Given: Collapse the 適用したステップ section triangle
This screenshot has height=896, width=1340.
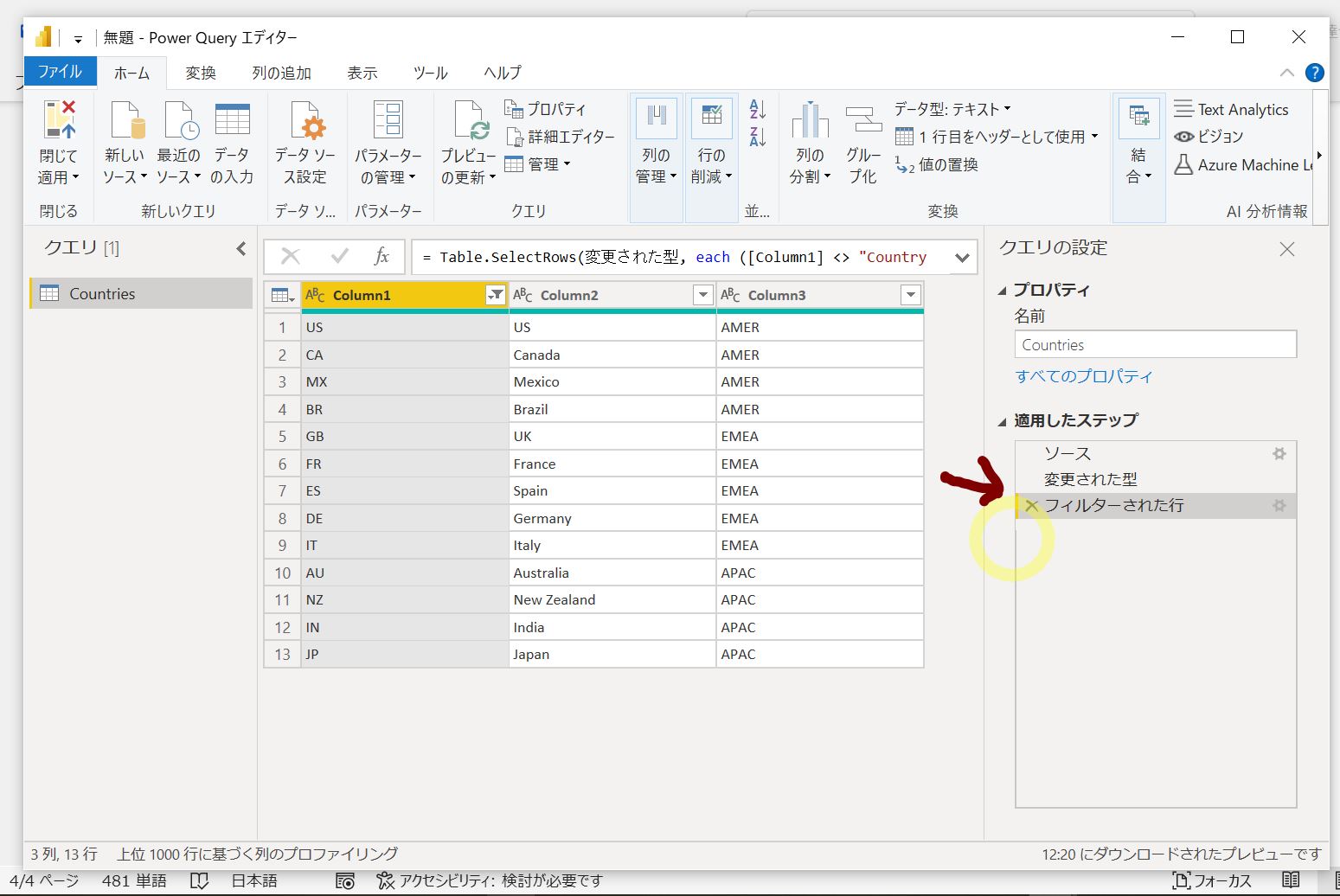Looking at the screenshot, I should [1003, 421].
